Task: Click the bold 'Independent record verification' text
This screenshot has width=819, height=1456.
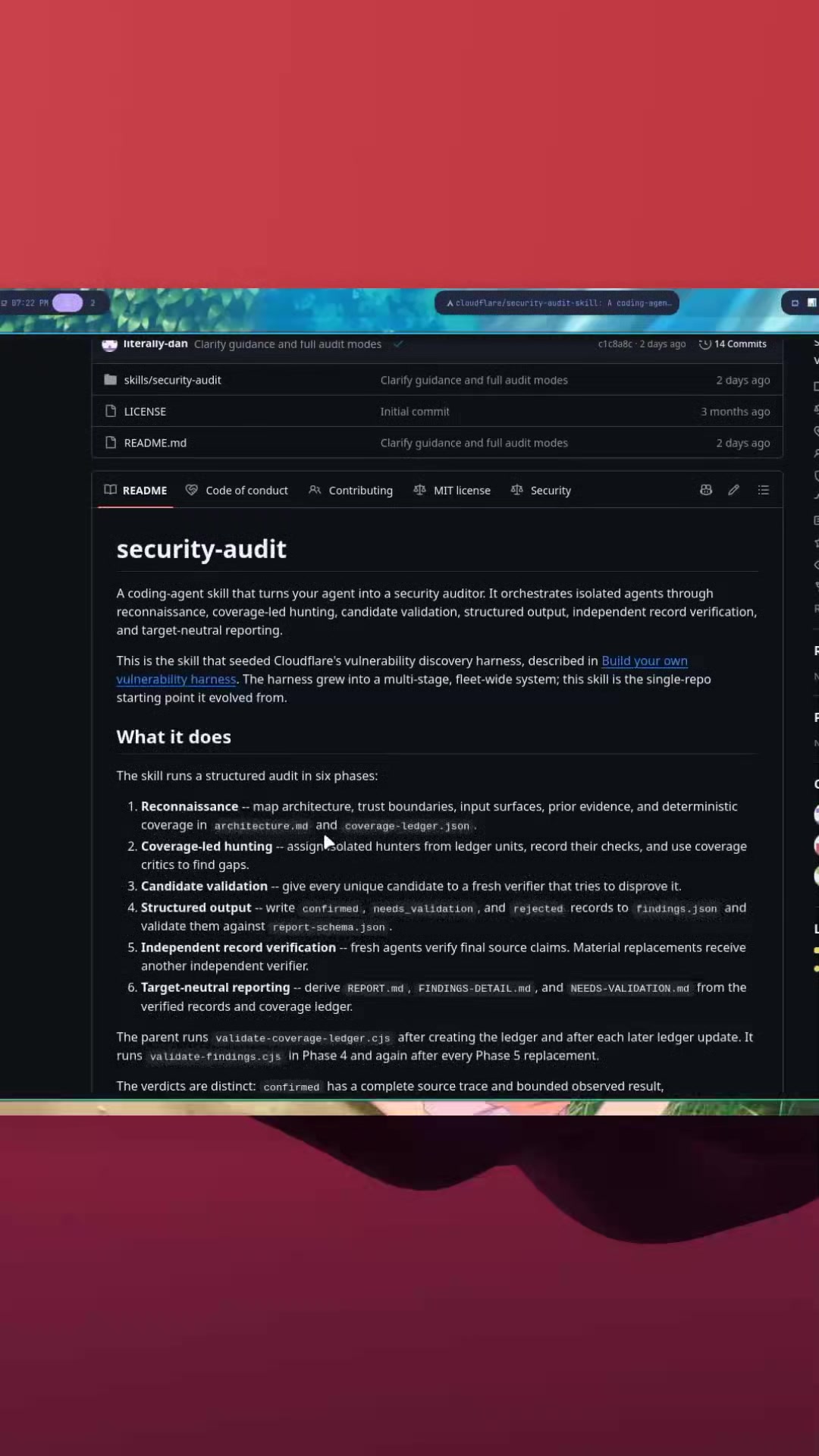Action: click(238, 947)
